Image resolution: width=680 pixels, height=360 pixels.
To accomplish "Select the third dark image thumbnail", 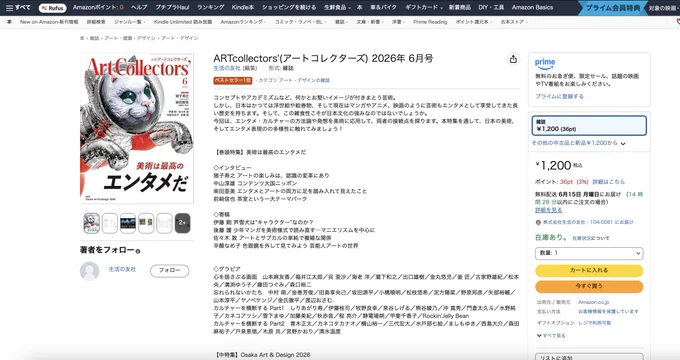I will [x=128, y=223].
